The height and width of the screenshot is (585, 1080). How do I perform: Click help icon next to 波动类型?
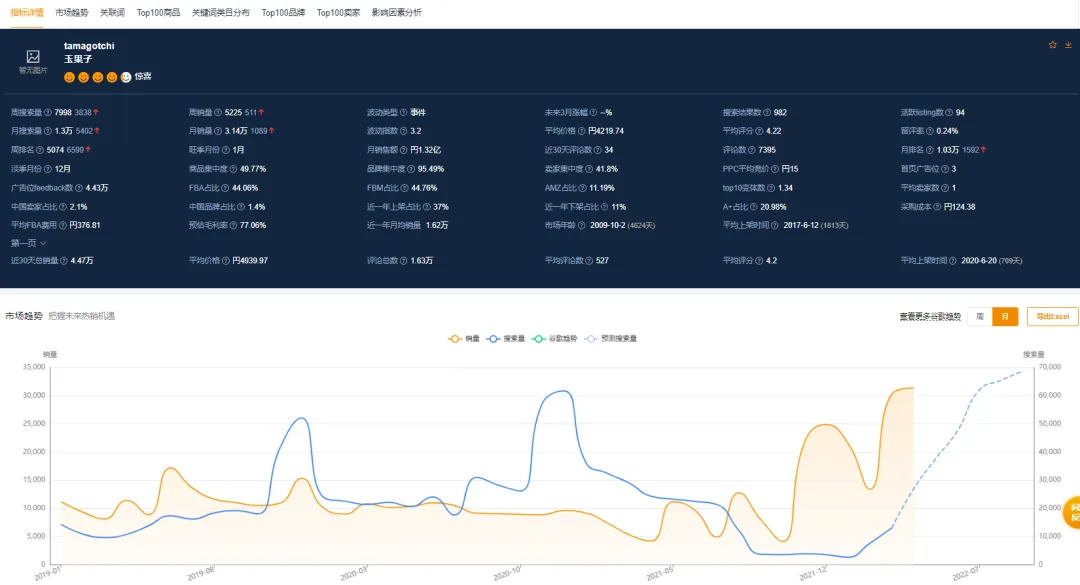pyautogui.click(x=404, y=112)
